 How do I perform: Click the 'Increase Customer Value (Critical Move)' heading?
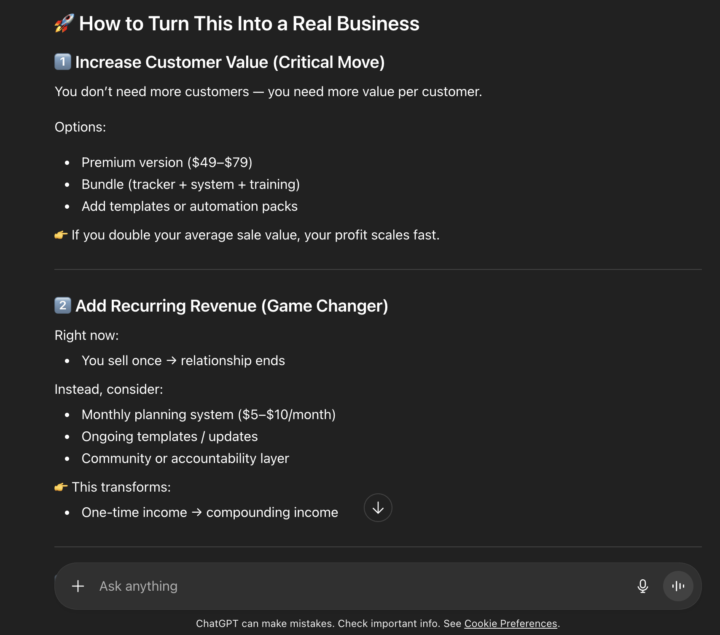coord(230,62)
